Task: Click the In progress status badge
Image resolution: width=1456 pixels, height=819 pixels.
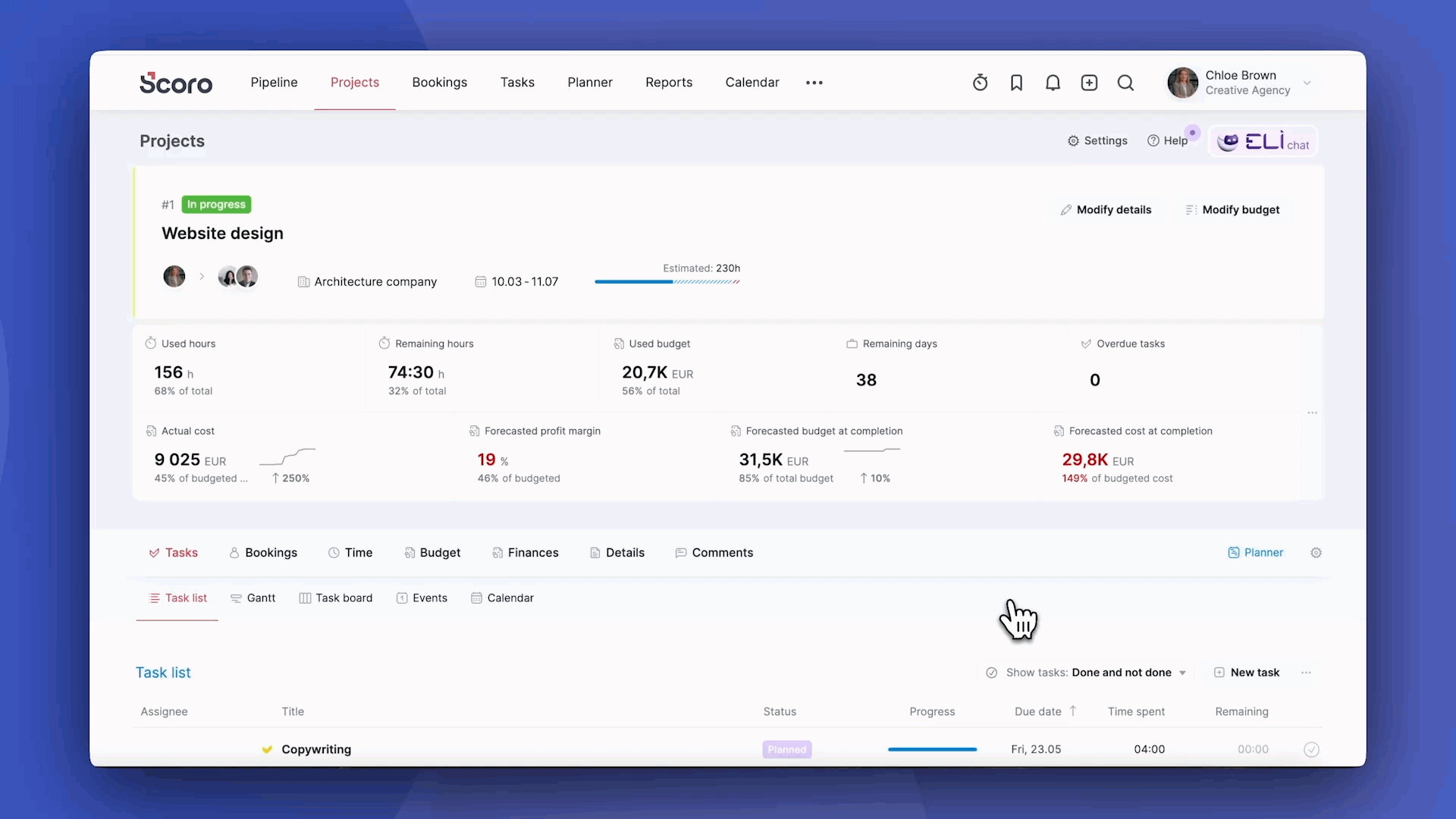Action: tap(217, 204)
